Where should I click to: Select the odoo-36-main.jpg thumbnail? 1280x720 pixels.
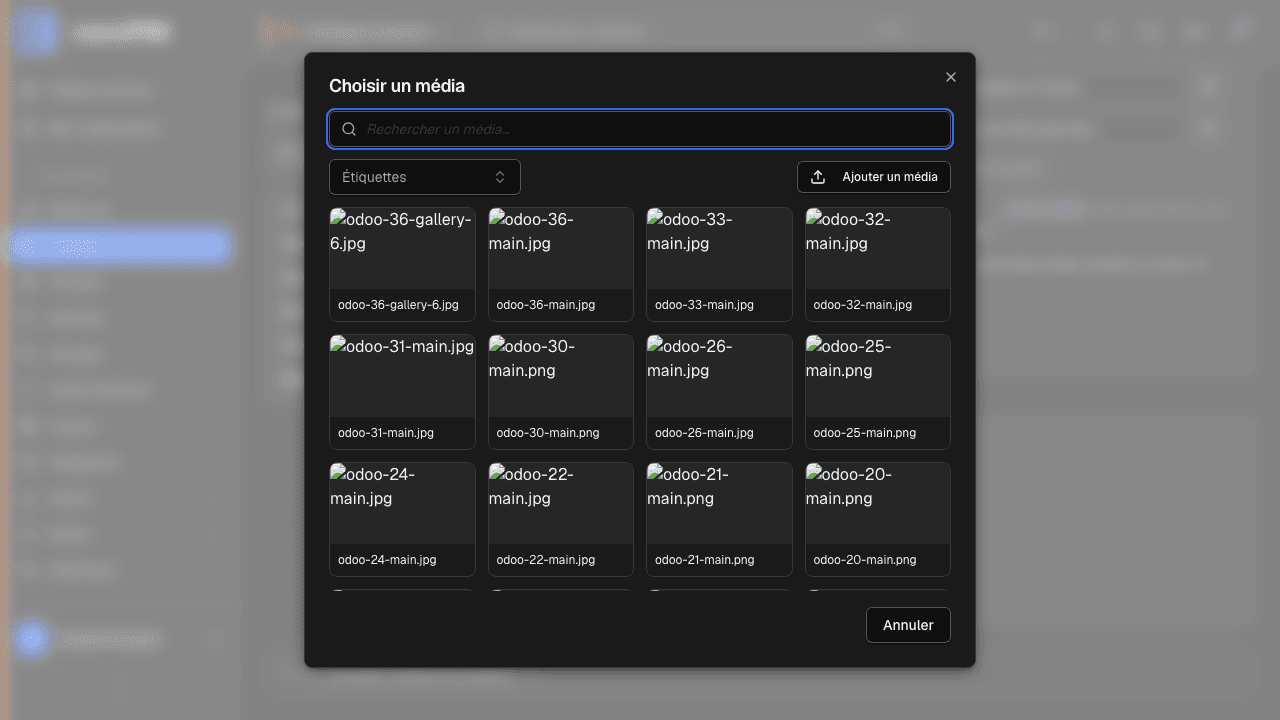pyautogui.click(x=561, y=248)
